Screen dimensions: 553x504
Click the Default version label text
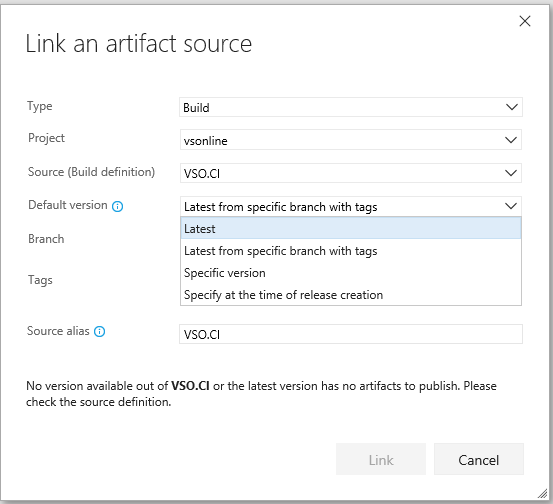click(68, 205)
